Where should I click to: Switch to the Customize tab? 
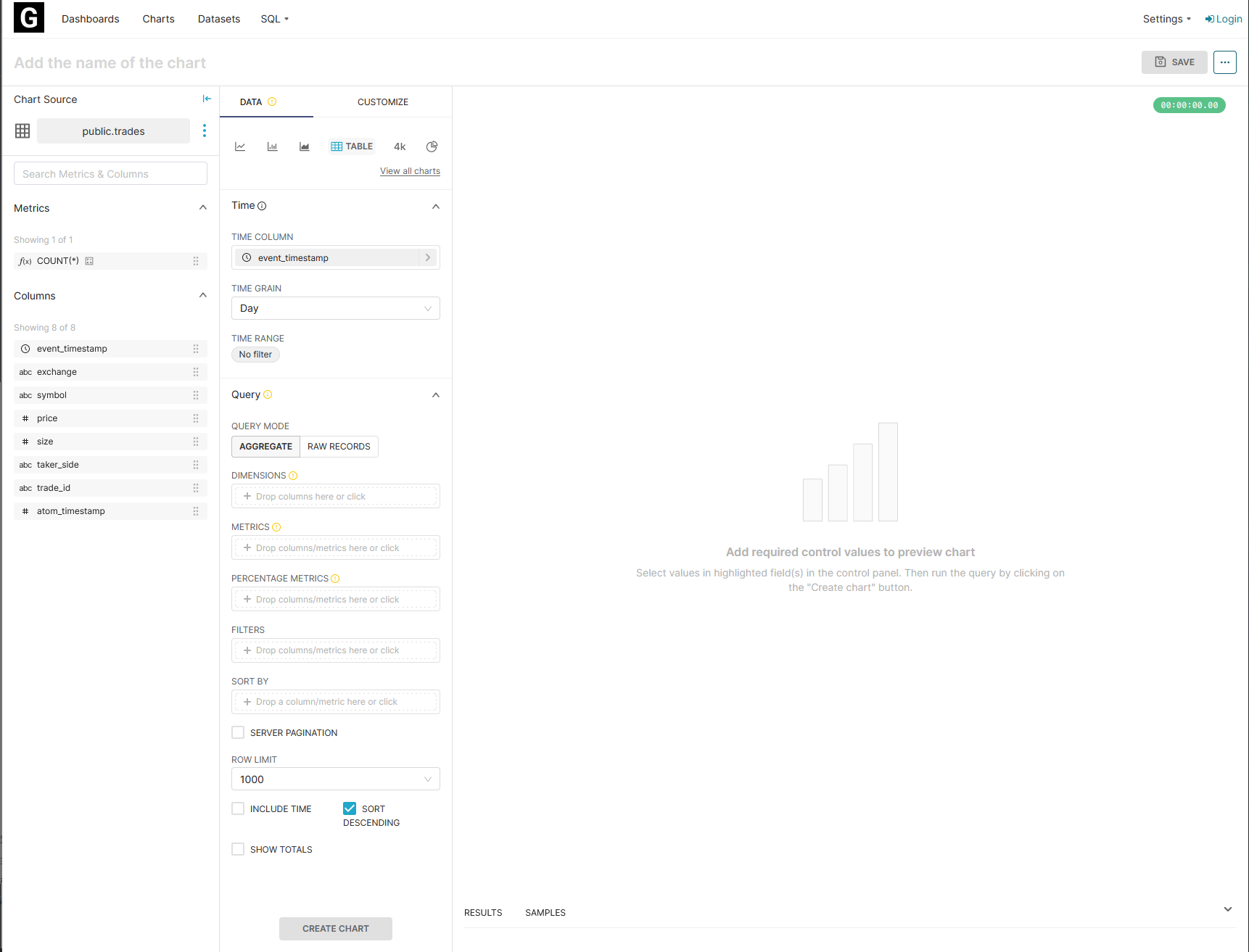point(382,102)
